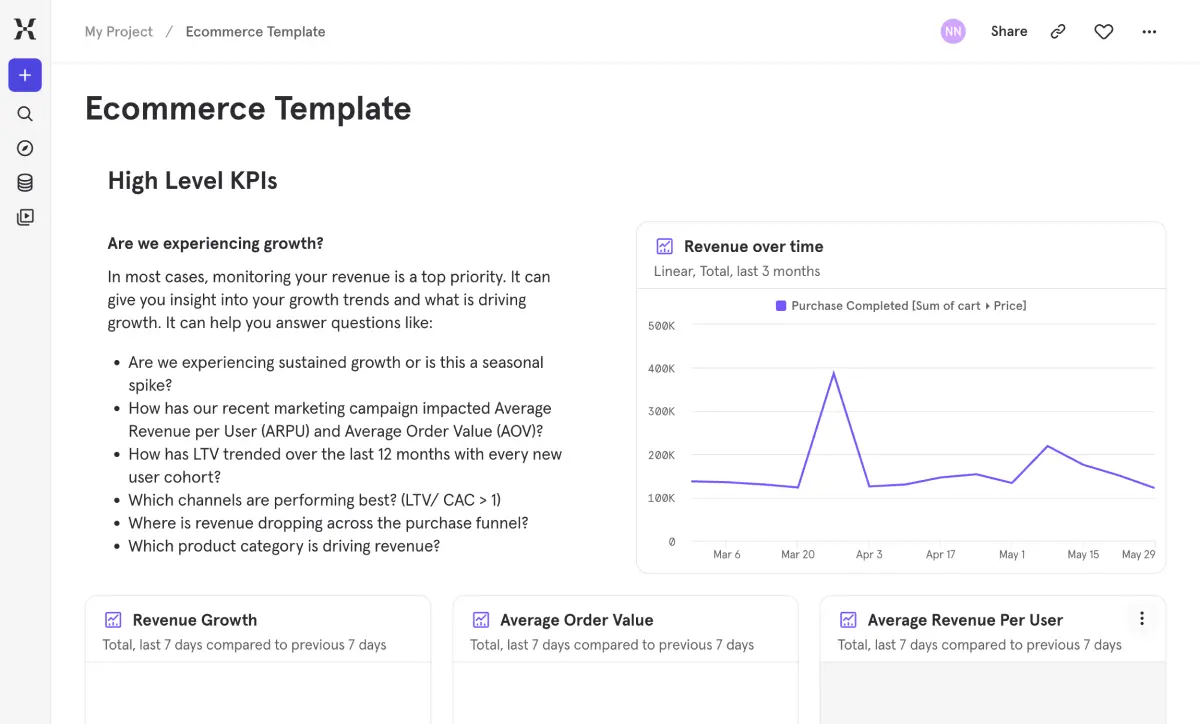Open the Average Order Value report title
Viewport: 1200px width, 724px height.
[576, 620]
